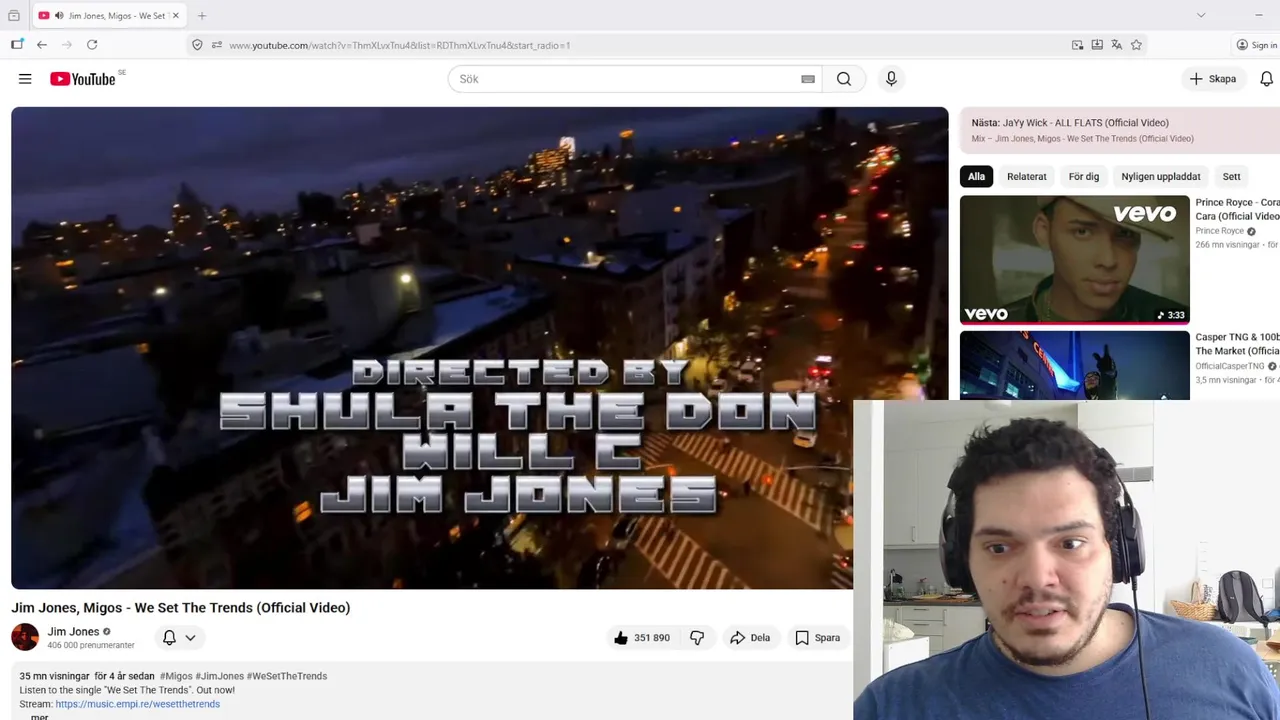Open the workspaces sidebar icon

coord(17,45)
